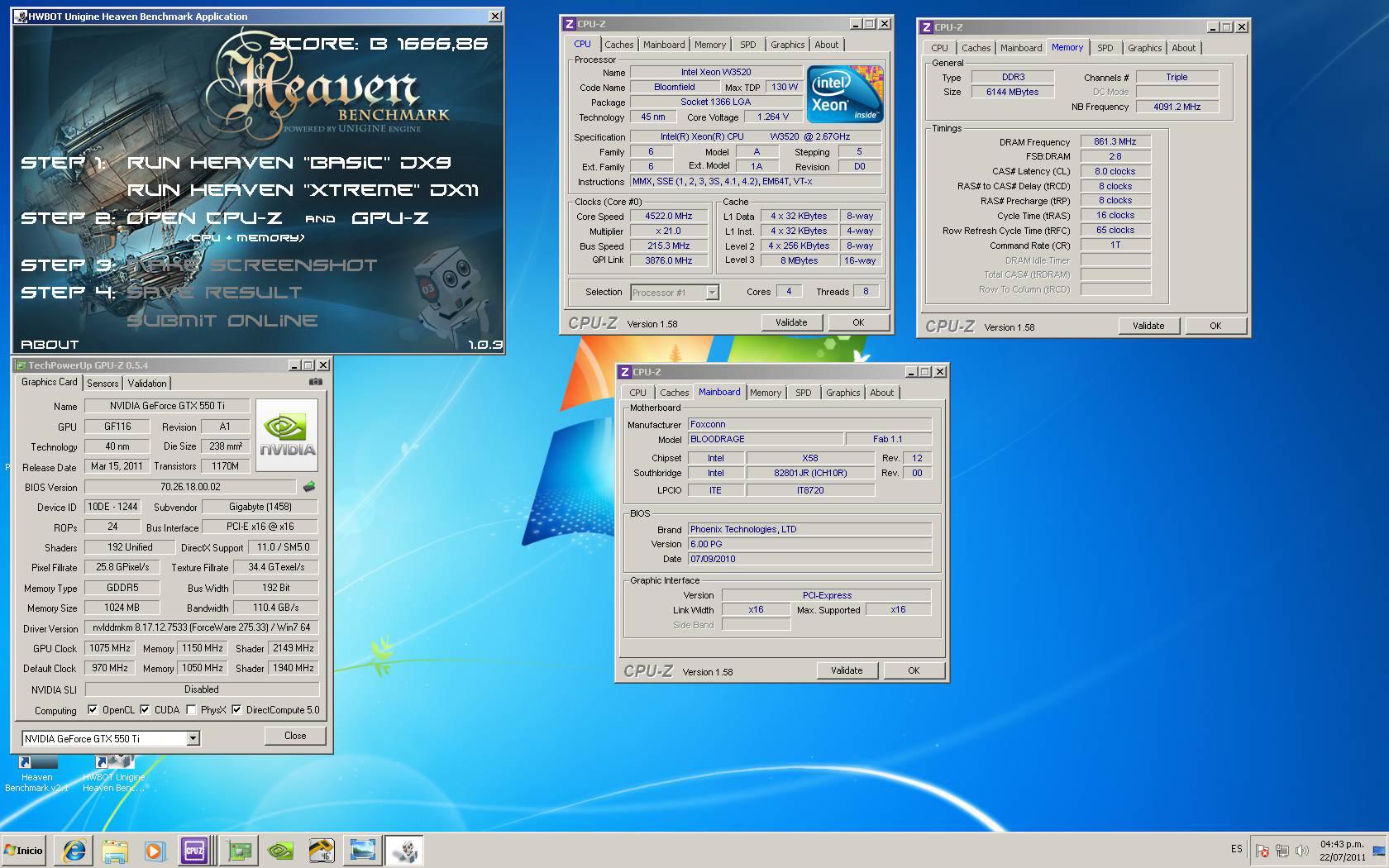Screen dimensions: 1389x868
Task: Toggle the DirectCompute 5.0 checkbox
Action: 236,709
